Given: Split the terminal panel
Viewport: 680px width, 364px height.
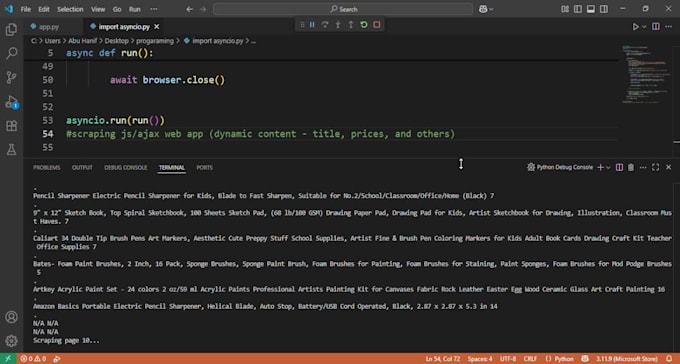Looking at the screenshot, I should [x=619, y=167].
